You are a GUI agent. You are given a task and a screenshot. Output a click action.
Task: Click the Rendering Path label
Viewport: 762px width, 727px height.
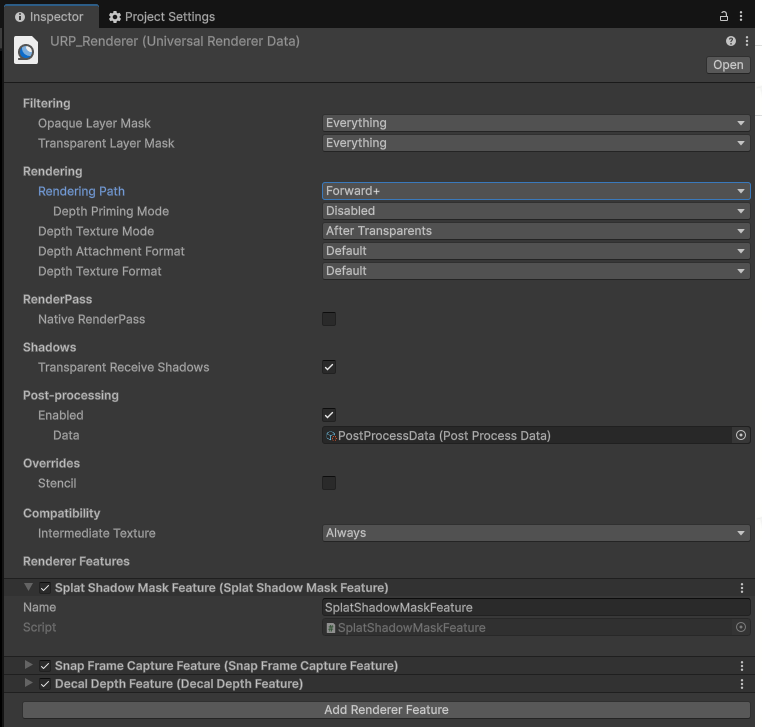[81, 191]
